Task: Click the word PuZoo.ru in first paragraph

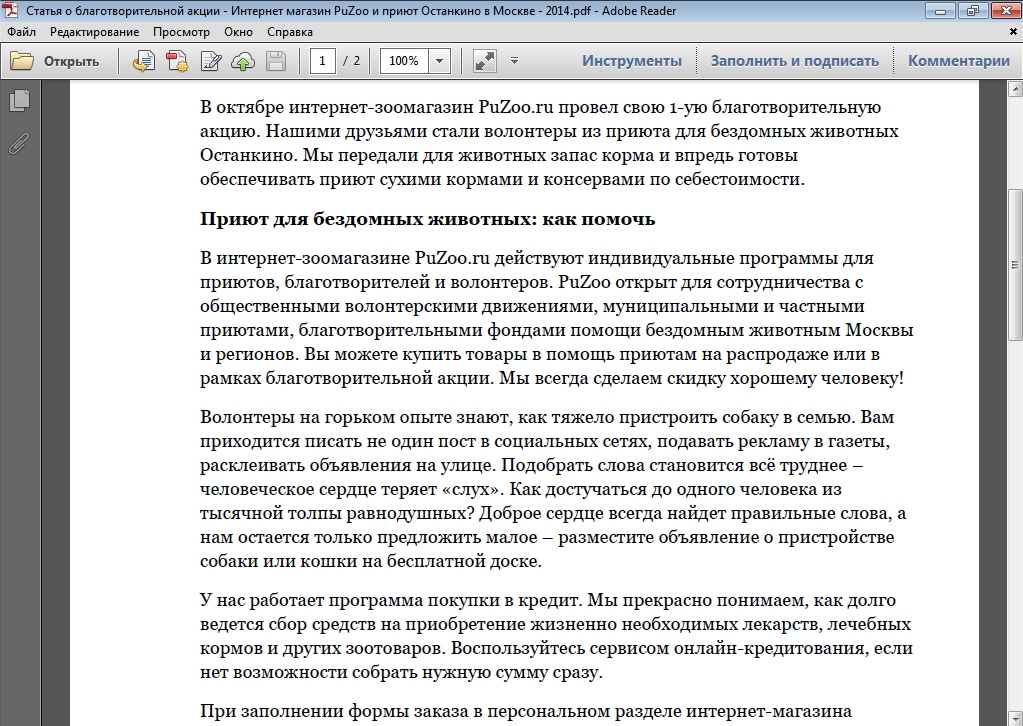Action: 517,107
